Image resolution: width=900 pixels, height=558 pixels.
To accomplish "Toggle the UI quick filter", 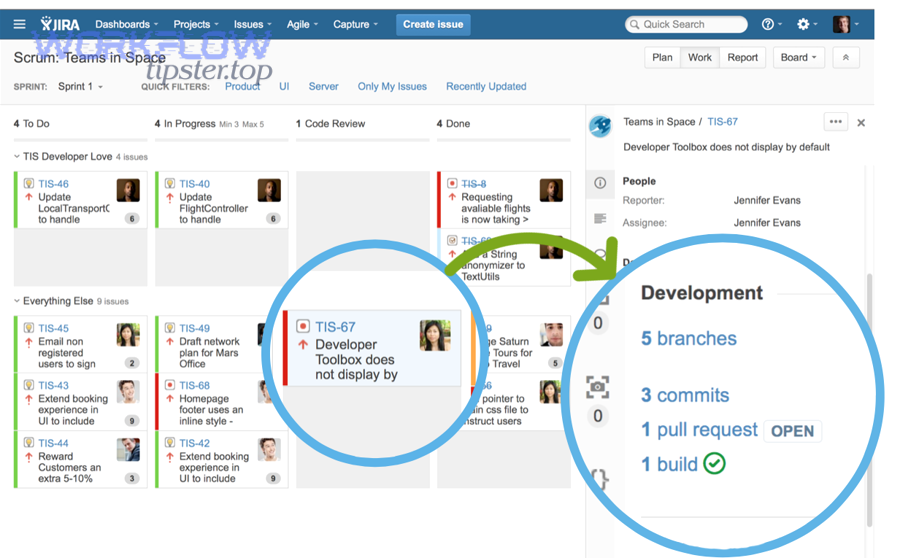I will [x=284, y=86].
